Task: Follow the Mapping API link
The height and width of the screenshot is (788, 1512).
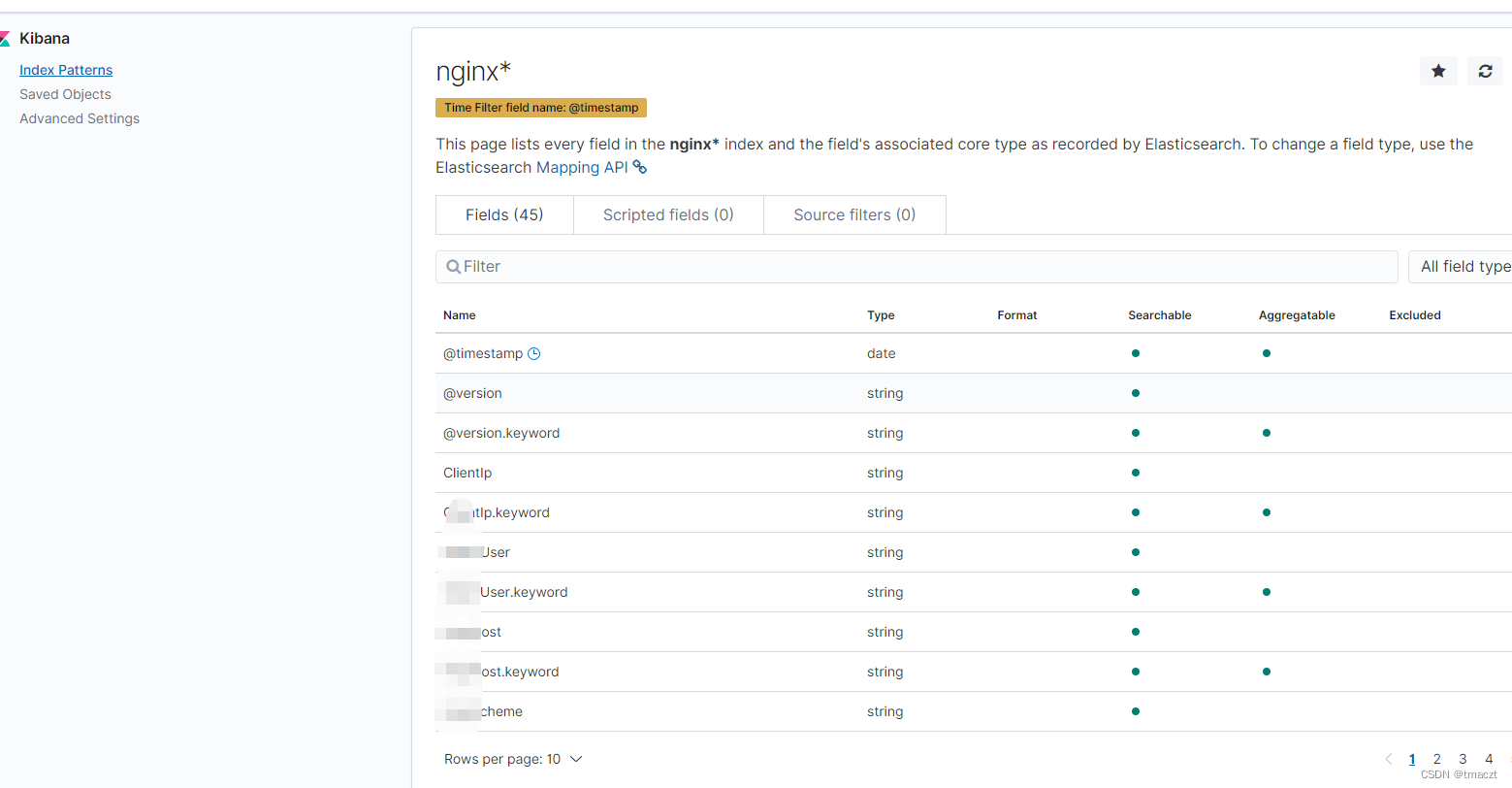Action: (582, 167)
